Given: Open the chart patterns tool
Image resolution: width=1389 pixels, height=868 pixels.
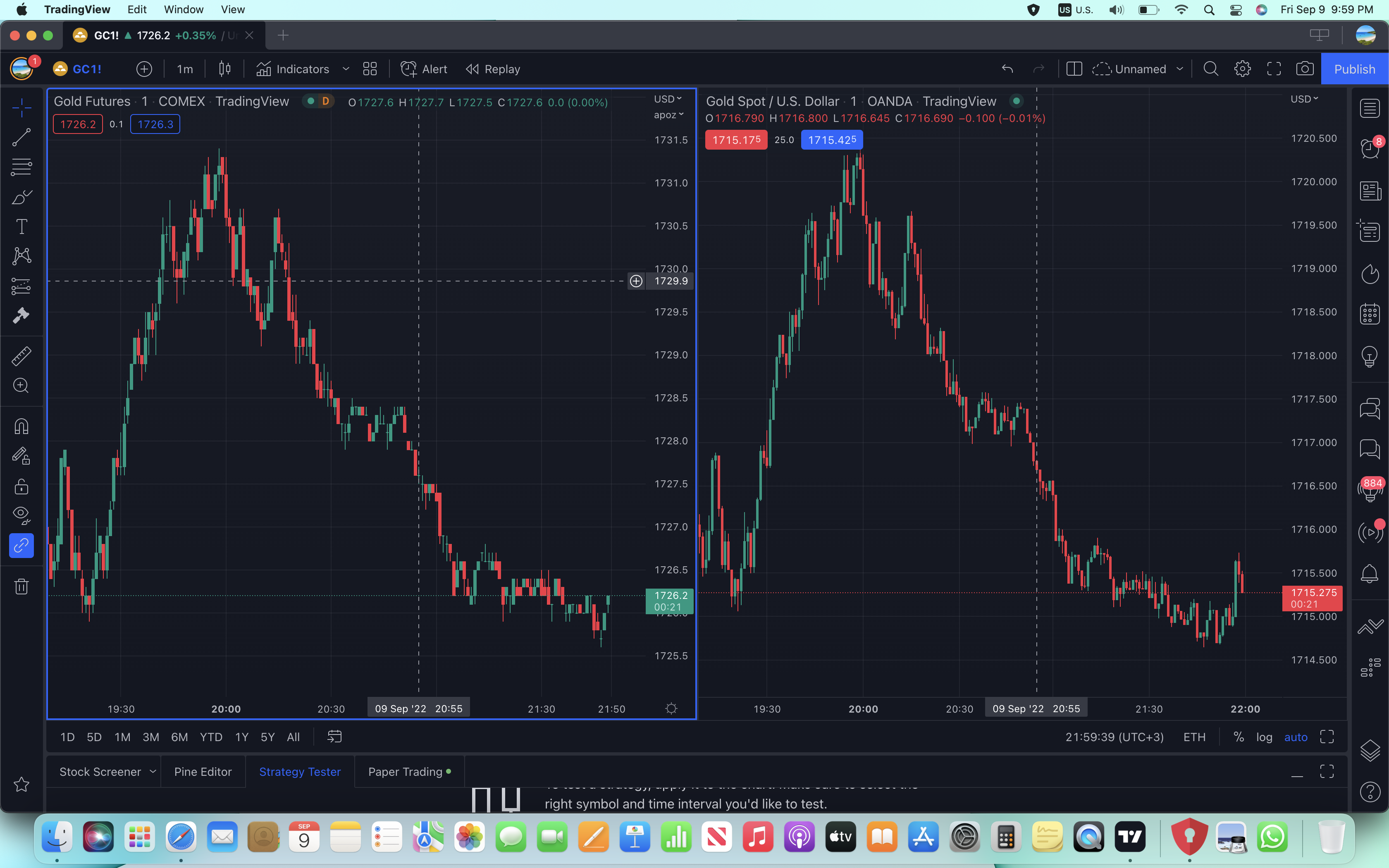Looking at the screenshot, I should click(21, 256).
